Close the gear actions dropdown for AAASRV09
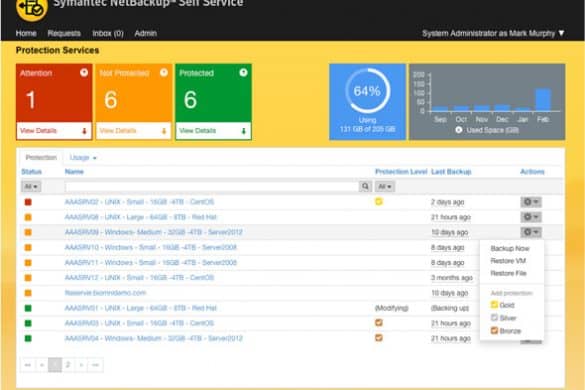Image resolution: width=585 pixels, height=390 pixels. pyautogui.click(x=531, y=232)
